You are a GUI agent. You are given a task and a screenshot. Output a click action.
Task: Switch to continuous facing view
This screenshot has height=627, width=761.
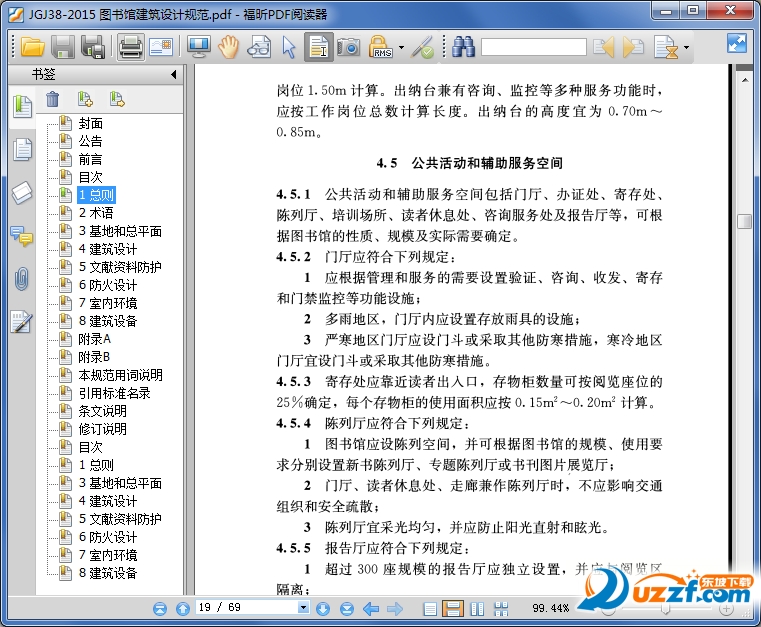point(501,609)
